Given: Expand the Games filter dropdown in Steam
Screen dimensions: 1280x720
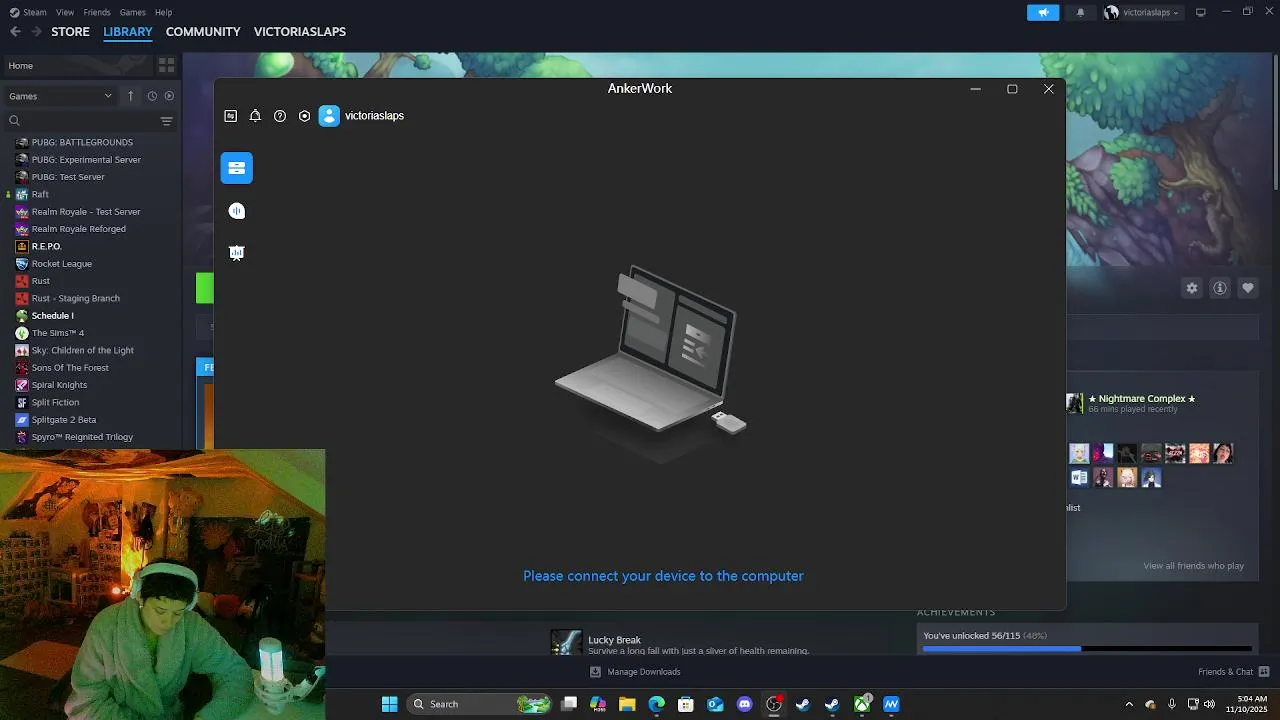Looking at the screenshot, I should point(61,96).
